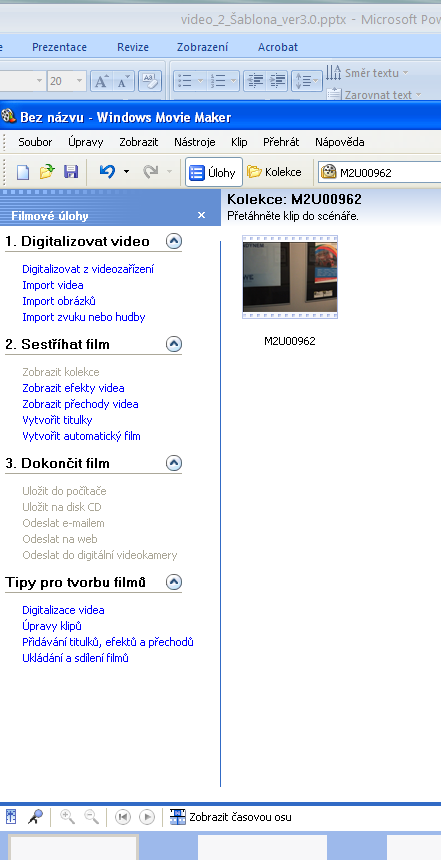The height and width of the screenshot is (860, 441).
Task: Open the Zobrazit menu
Action: [139, 142]
